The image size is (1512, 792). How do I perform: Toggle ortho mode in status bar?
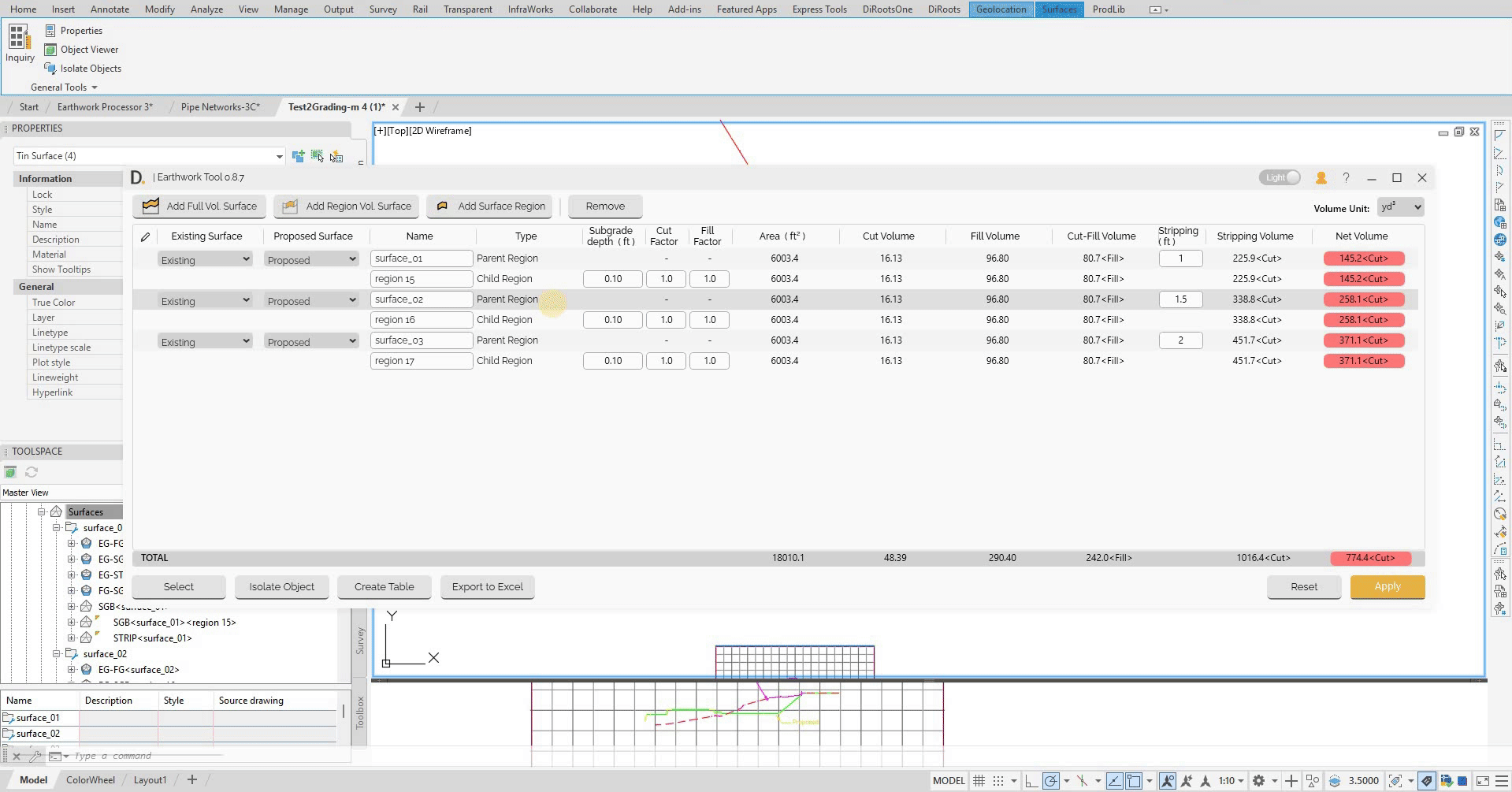click(1031, 781)
